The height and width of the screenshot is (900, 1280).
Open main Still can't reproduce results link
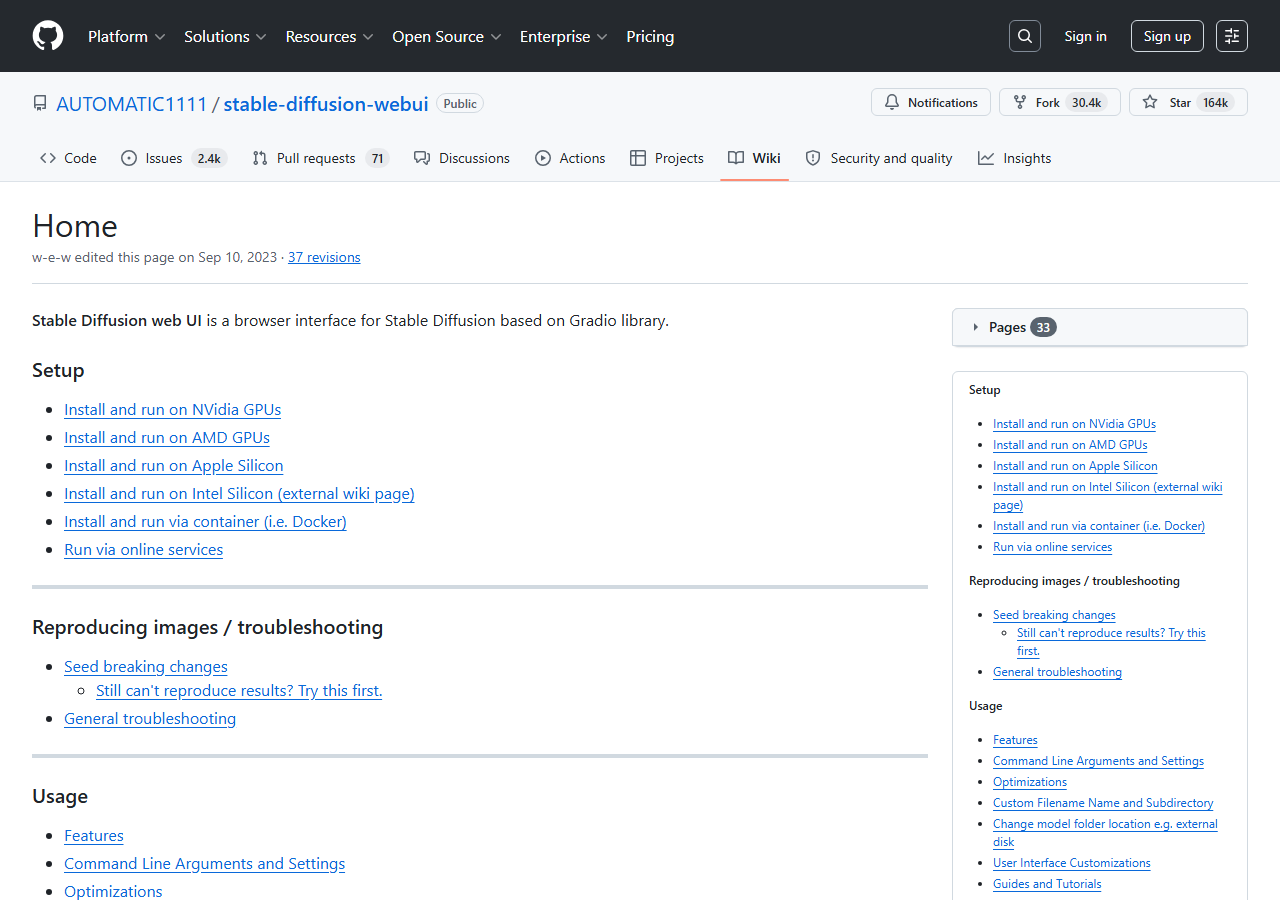(x=239, y=691)
